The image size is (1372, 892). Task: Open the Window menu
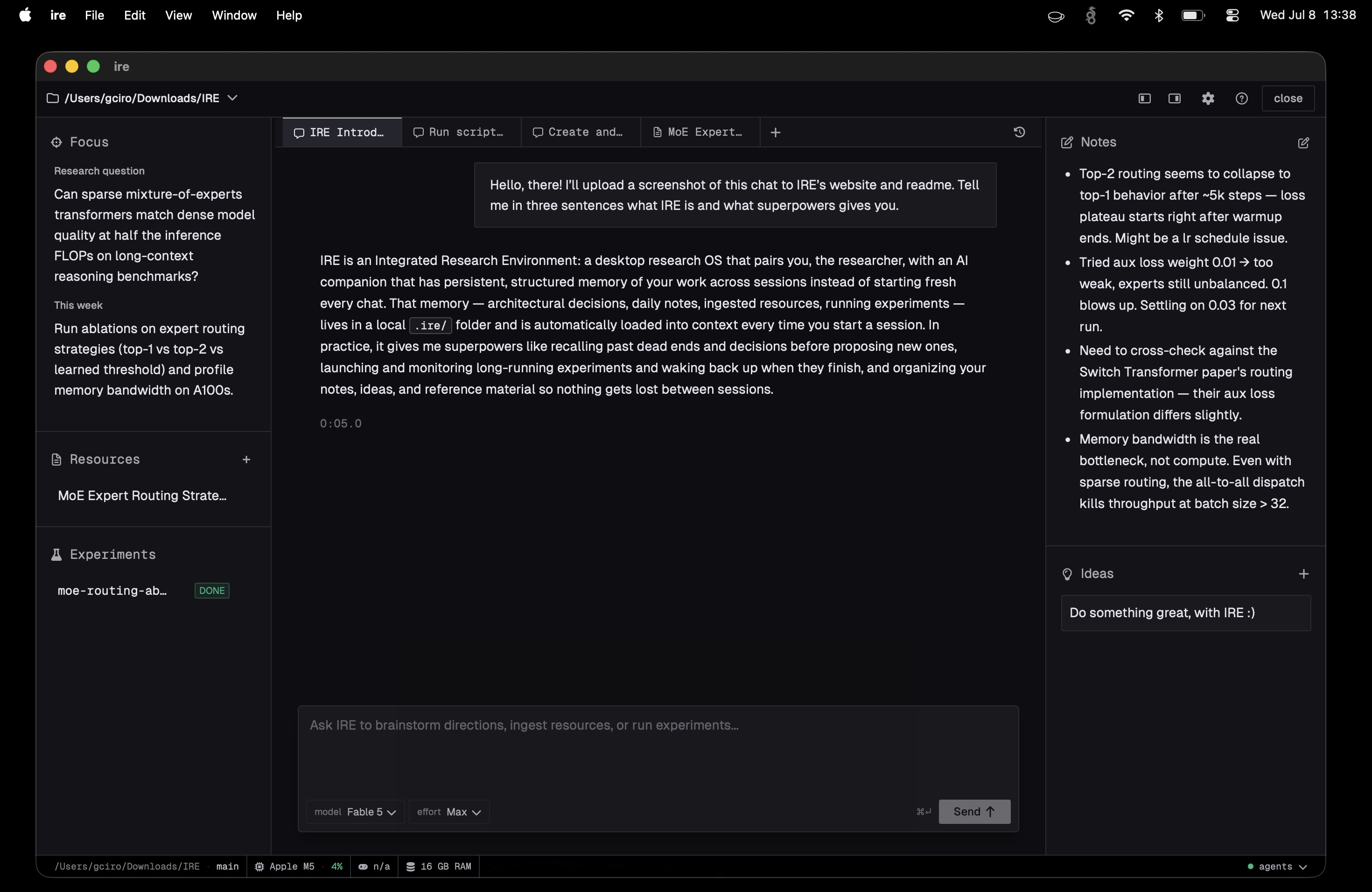tap(233, 15)
